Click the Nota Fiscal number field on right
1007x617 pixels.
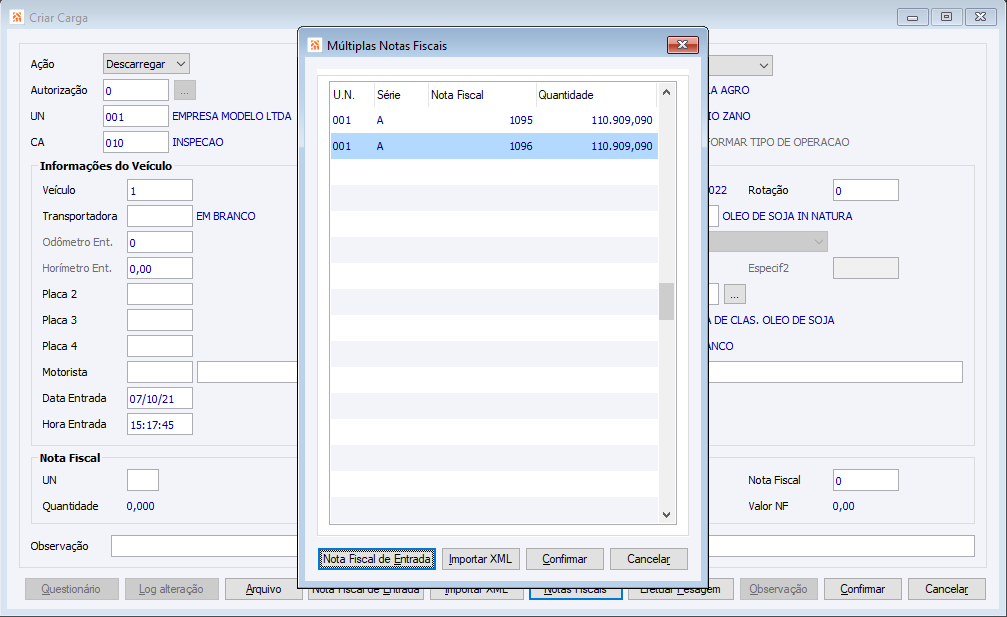866,480
